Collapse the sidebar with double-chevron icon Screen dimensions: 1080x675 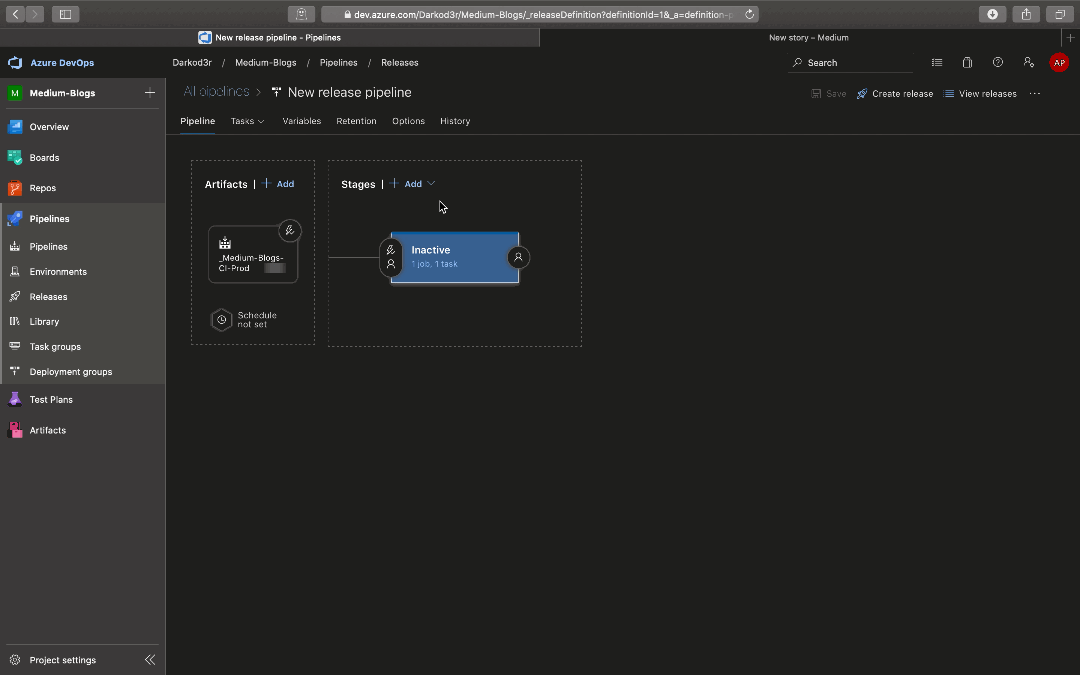coord(149,660)
